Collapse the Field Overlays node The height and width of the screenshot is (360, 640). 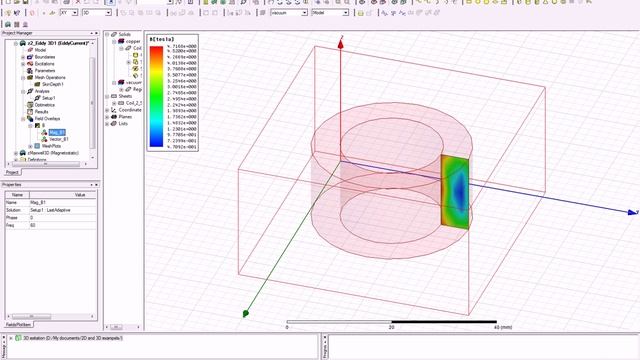23,119
